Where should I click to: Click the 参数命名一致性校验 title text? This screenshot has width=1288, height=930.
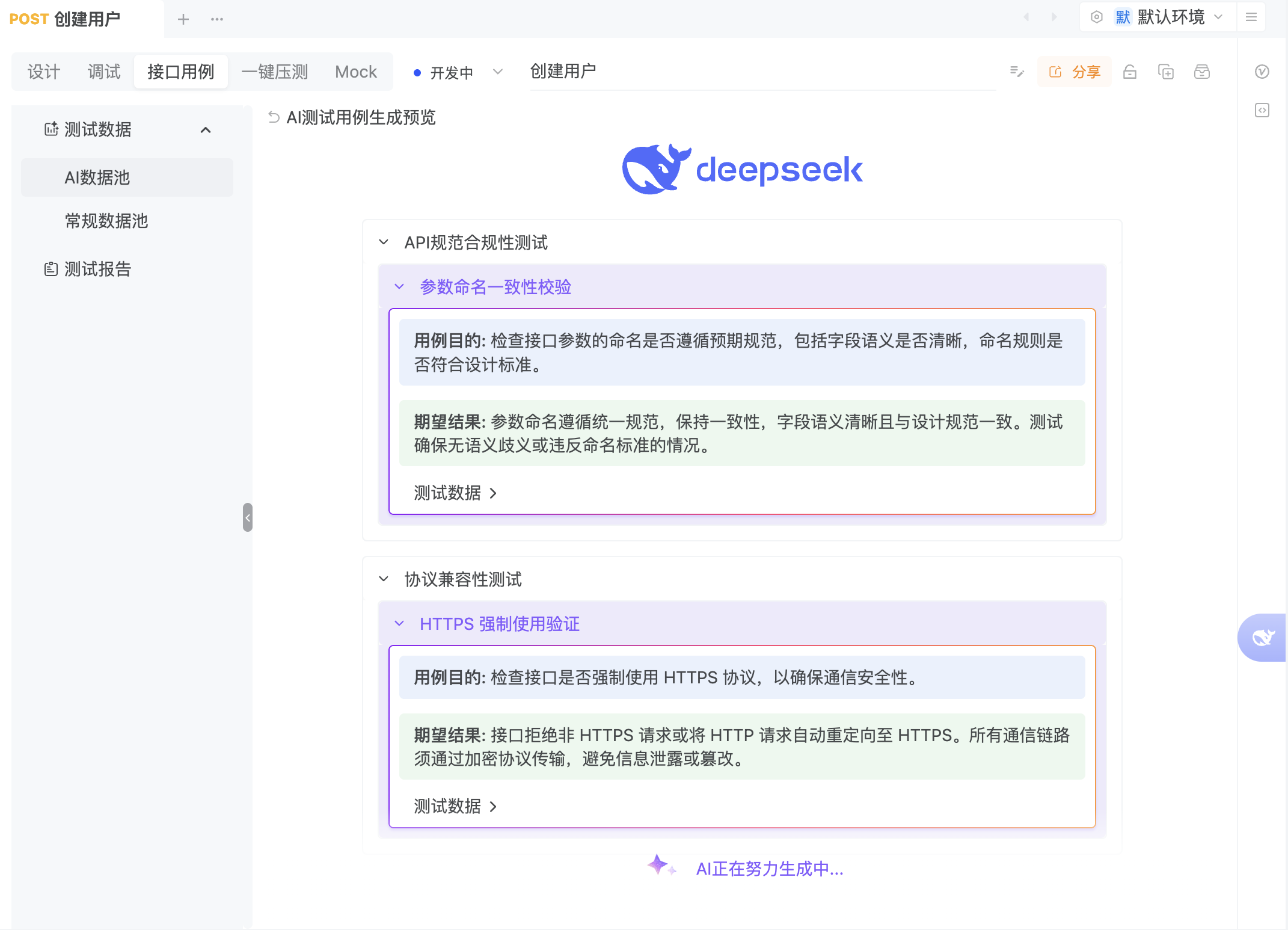point(495,287)
